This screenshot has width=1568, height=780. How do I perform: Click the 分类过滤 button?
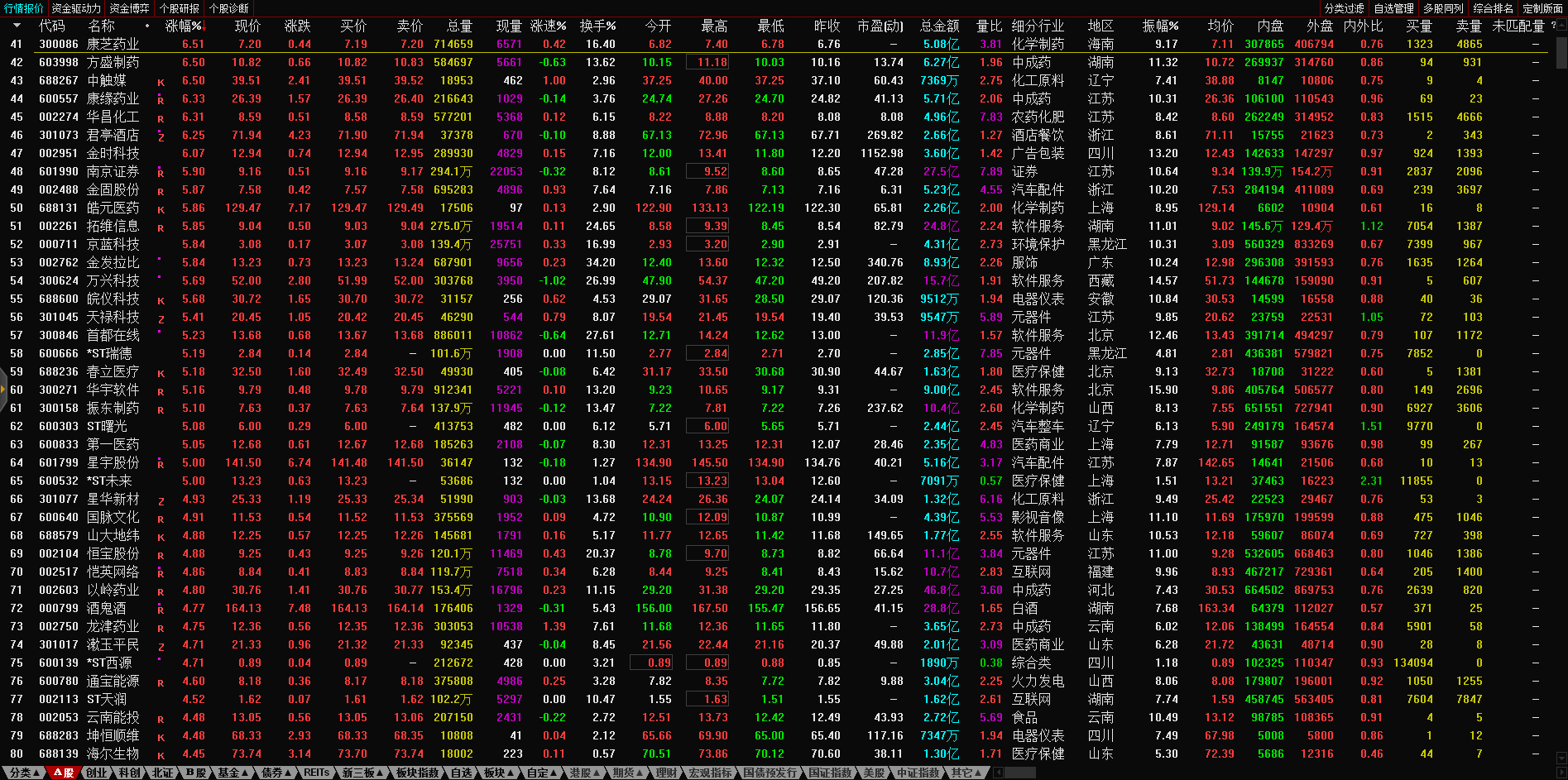click(x=1344, y=8)
